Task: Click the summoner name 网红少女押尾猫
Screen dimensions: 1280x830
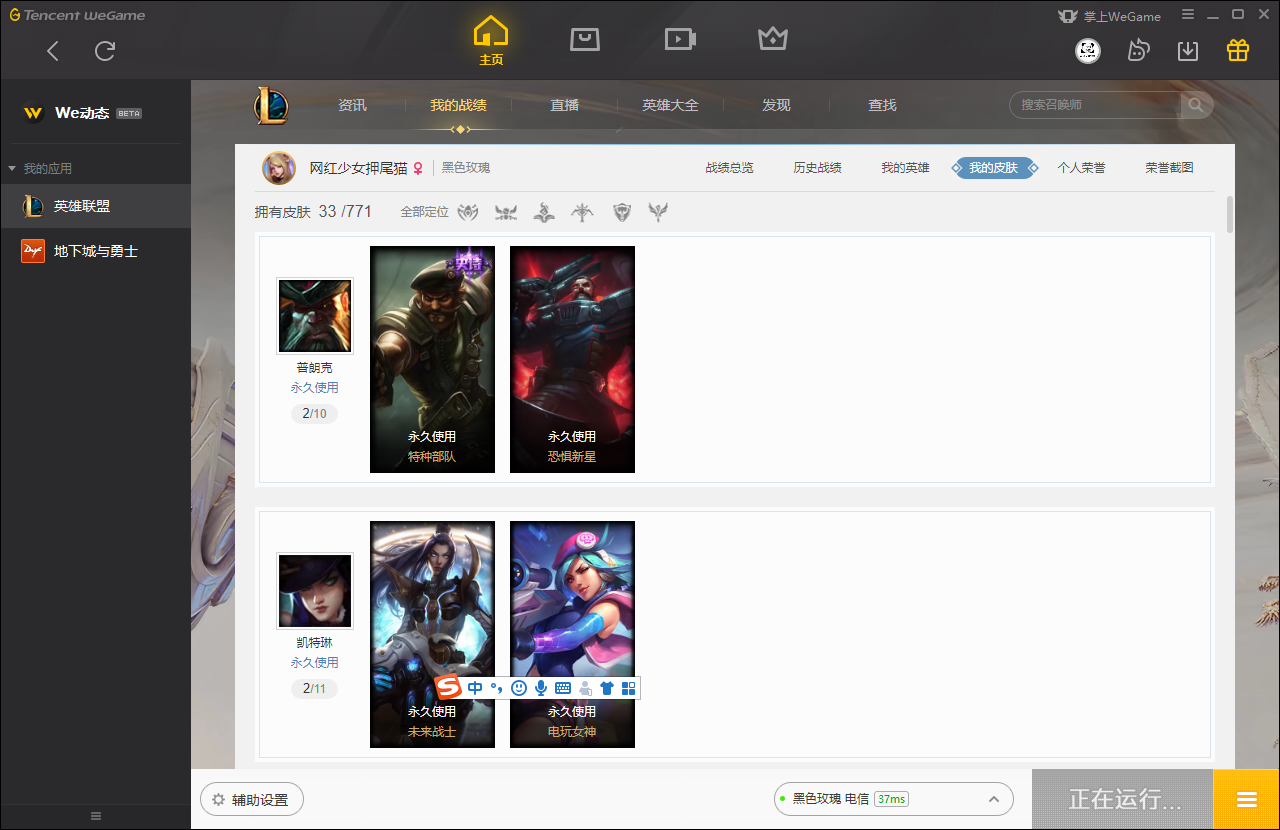Action: click(359, 168)
